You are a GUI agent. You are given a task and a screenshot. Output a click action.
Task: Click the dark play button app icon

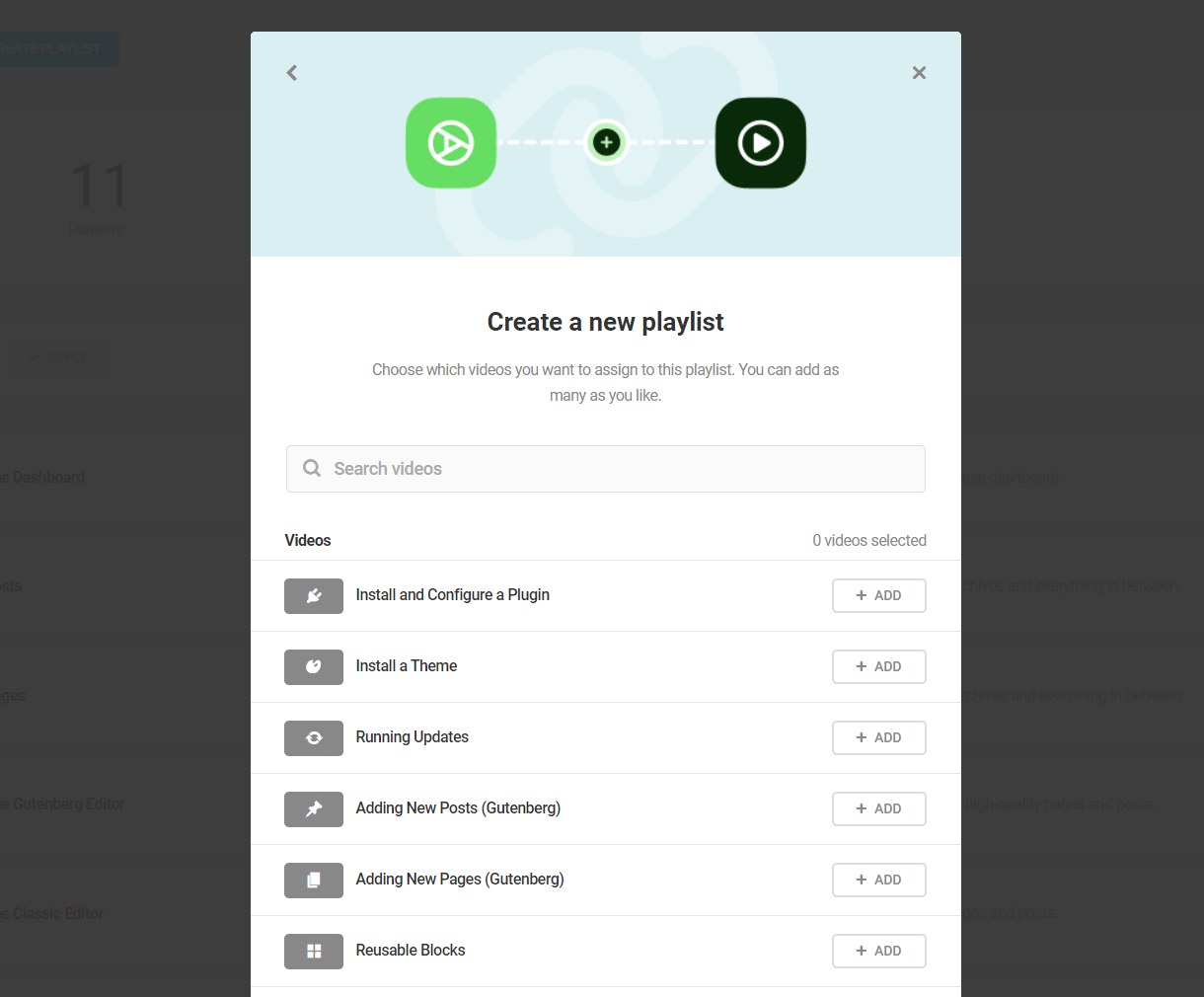coord(761,143)
